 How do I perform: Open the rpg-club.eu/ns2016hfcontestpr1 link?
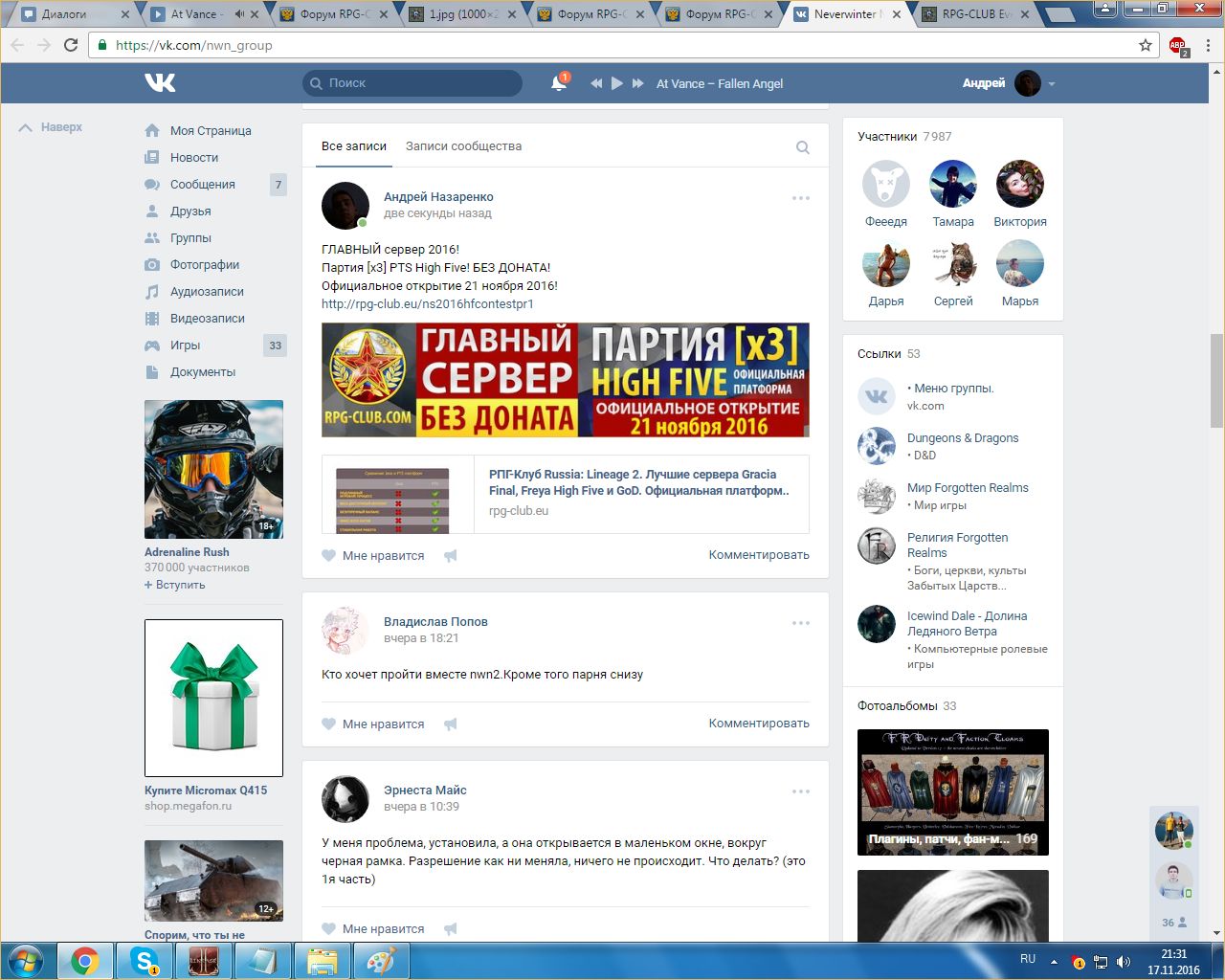click(428, 304)
